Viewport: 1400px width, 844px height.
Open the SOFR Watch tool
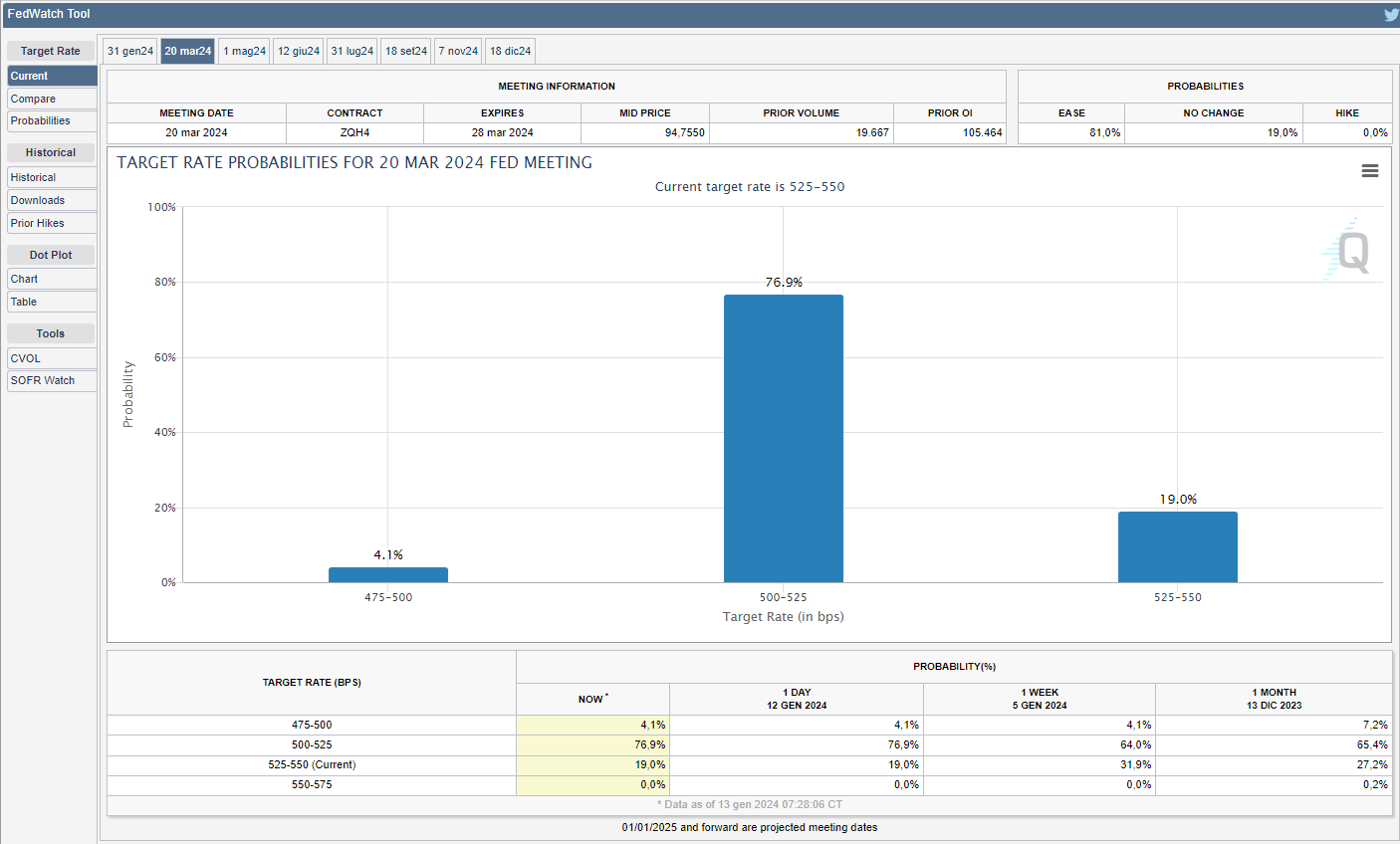[x=52, y=380]
